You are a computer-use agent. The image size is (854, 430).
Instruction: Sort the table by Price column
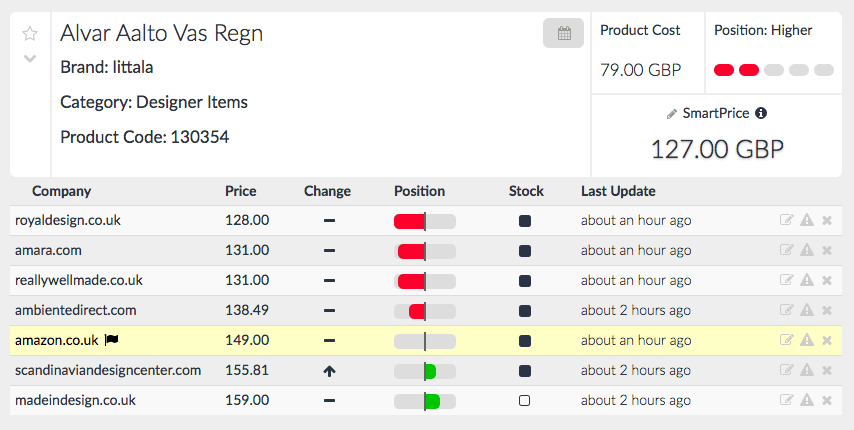[240, 191]
